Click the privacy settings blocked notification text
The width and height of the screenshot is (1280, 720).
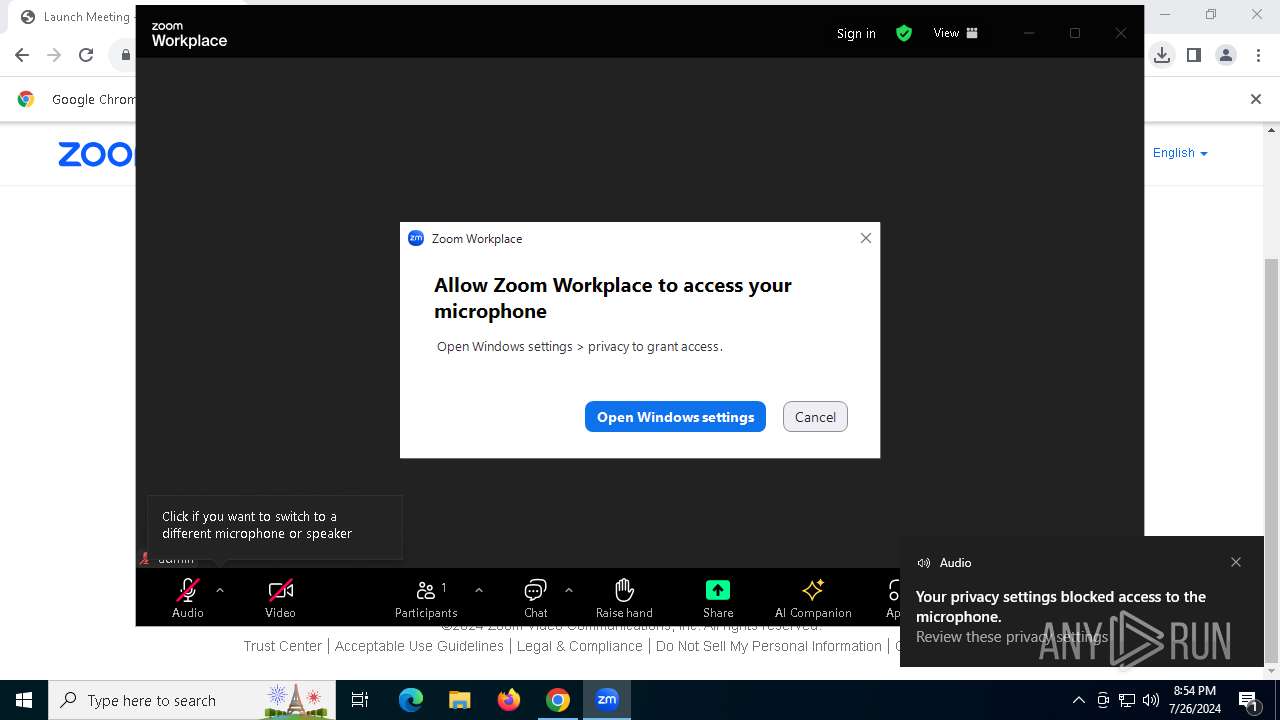[1061, 606]
